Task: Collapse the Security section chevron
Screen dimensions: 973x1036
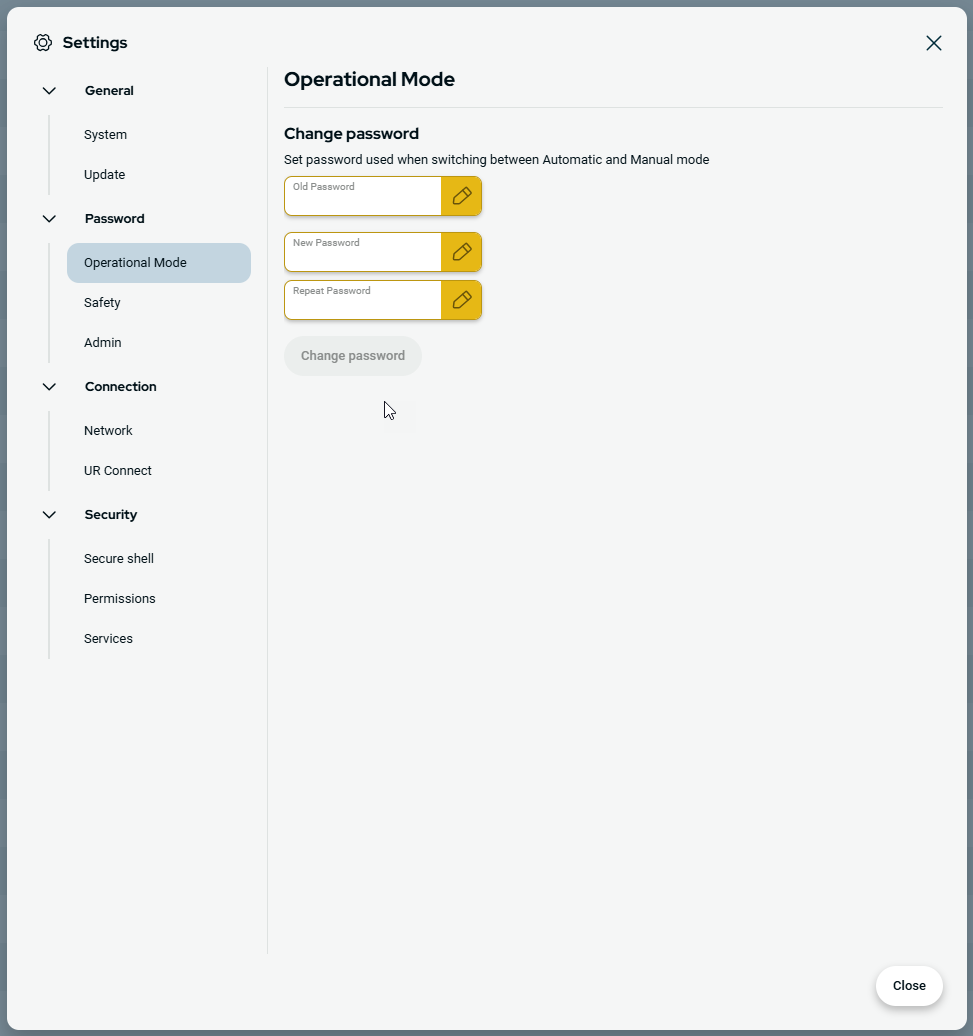Action: [49, 515]
